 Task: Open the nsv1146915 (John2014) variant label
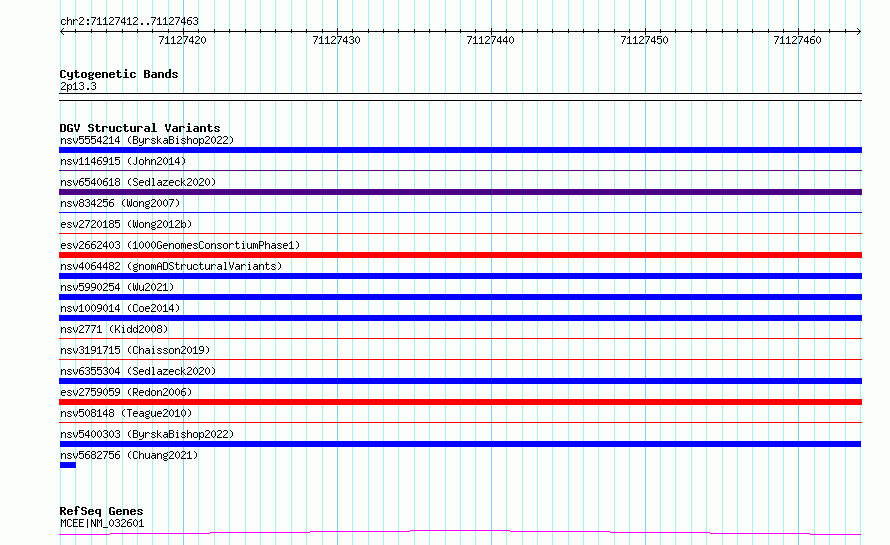[123, 161]
